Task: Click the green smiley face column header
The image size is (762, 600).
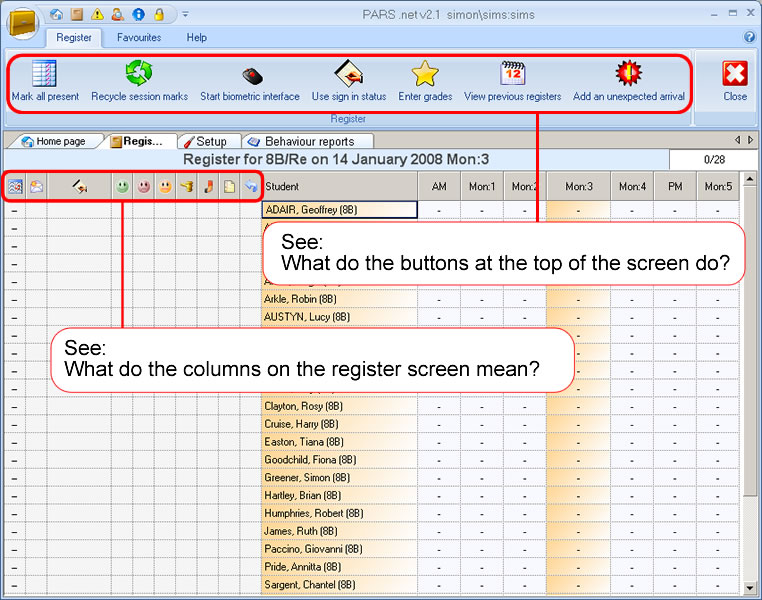Action: click(x=122, y=186)
